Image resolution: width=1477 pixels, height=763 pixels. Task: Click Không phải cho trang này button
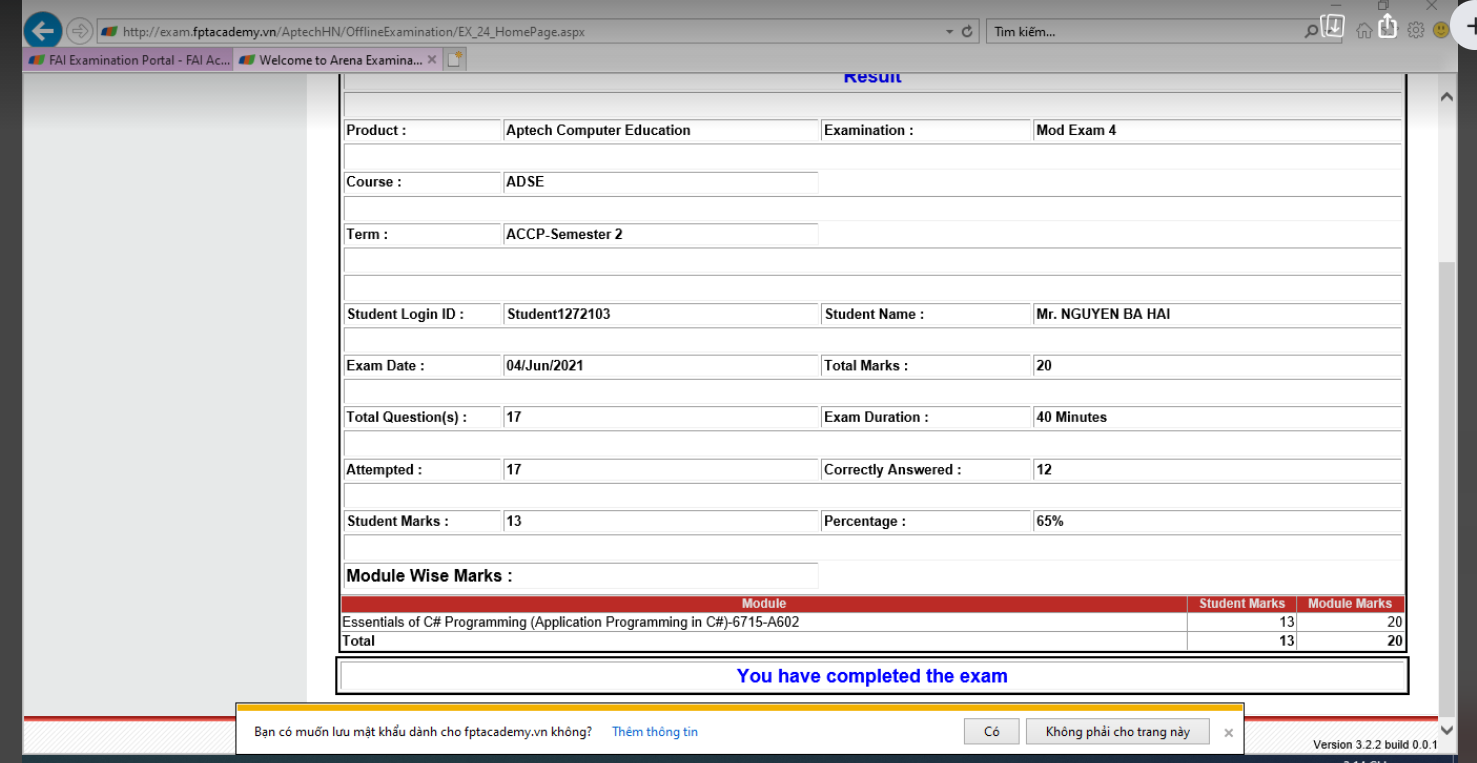(1118, 732)
